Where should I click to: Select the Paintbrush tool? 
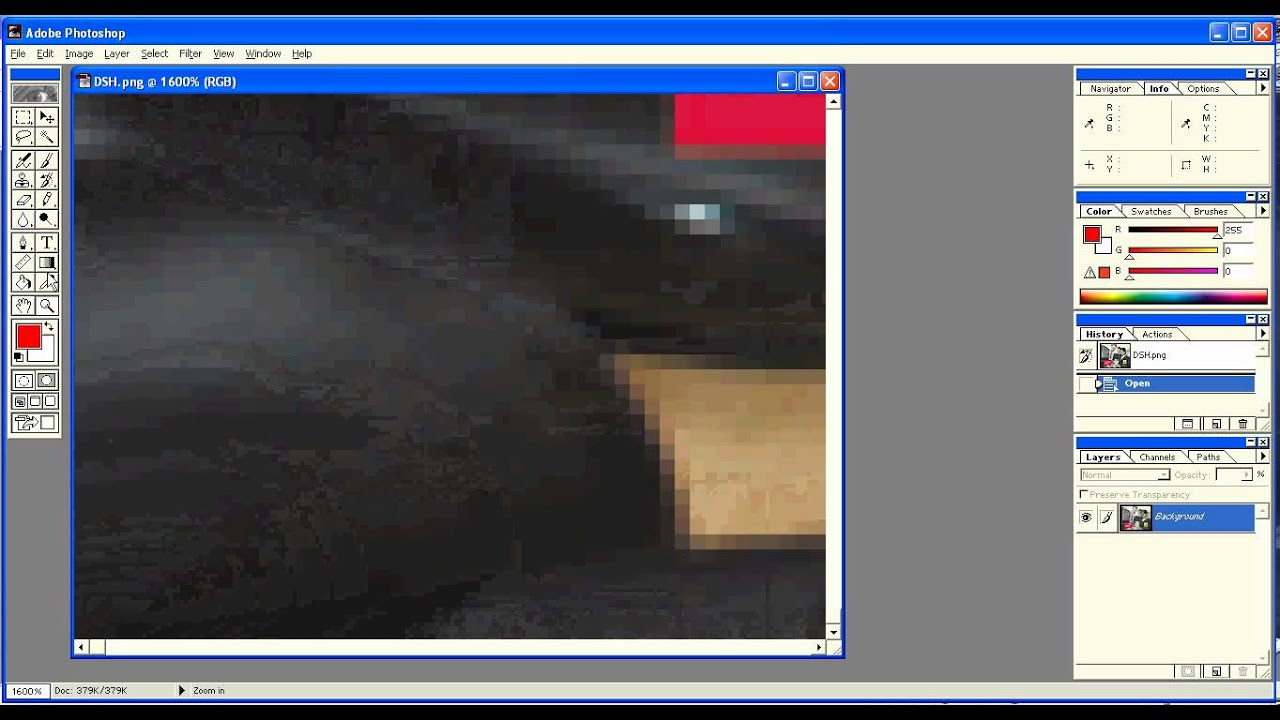(x=47, y=160)
